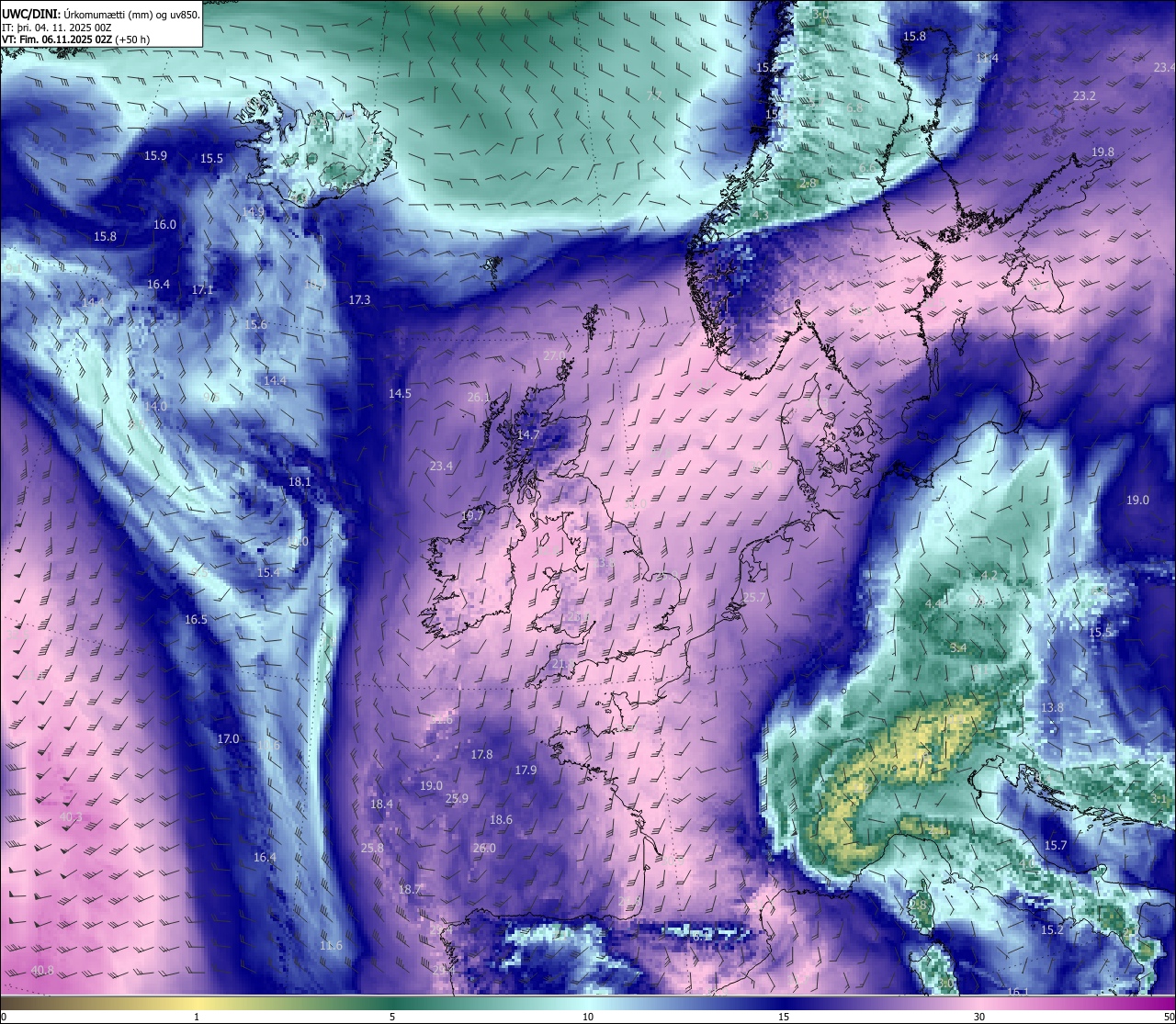Click the map value 26.0
Viewport: 1176px width, 1024px height.
coord(484,848)
